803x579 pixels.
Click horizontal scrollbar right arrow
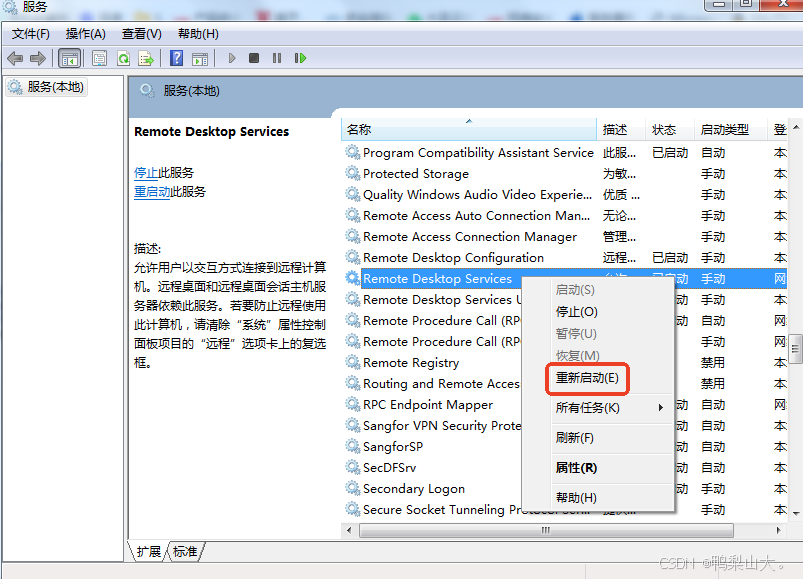778,530
